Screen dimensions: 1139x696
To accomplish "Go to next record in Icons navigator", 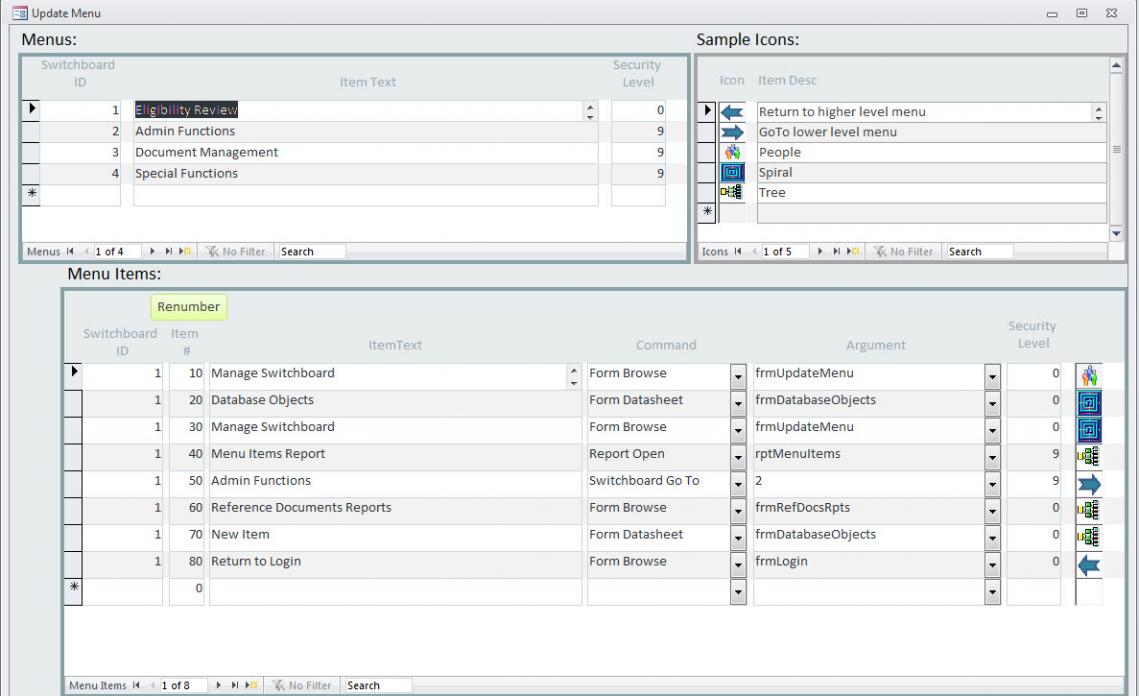I will tap(820, 251).
